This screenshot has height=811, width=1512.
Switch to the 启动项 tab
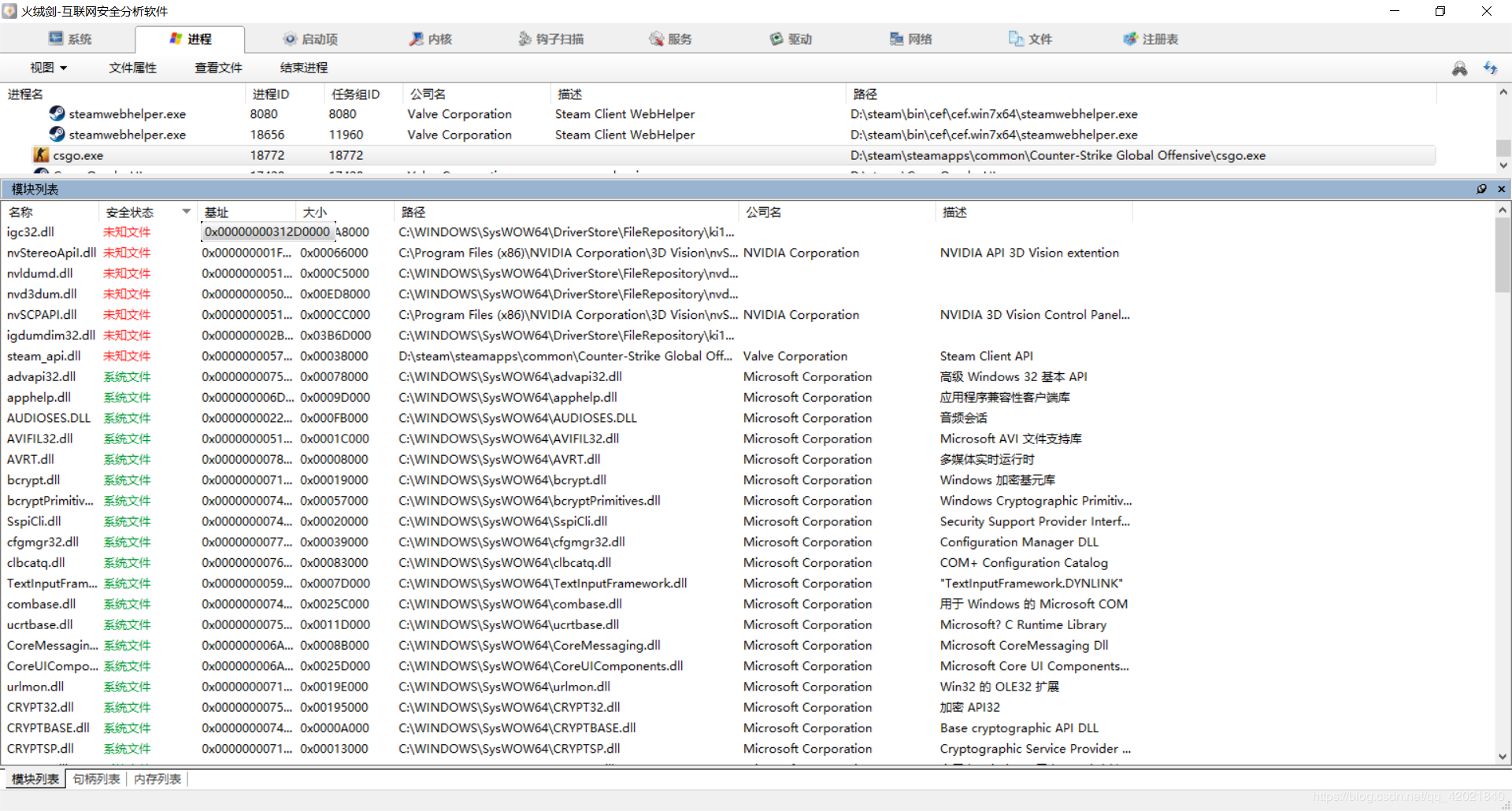tap(310, 39)
